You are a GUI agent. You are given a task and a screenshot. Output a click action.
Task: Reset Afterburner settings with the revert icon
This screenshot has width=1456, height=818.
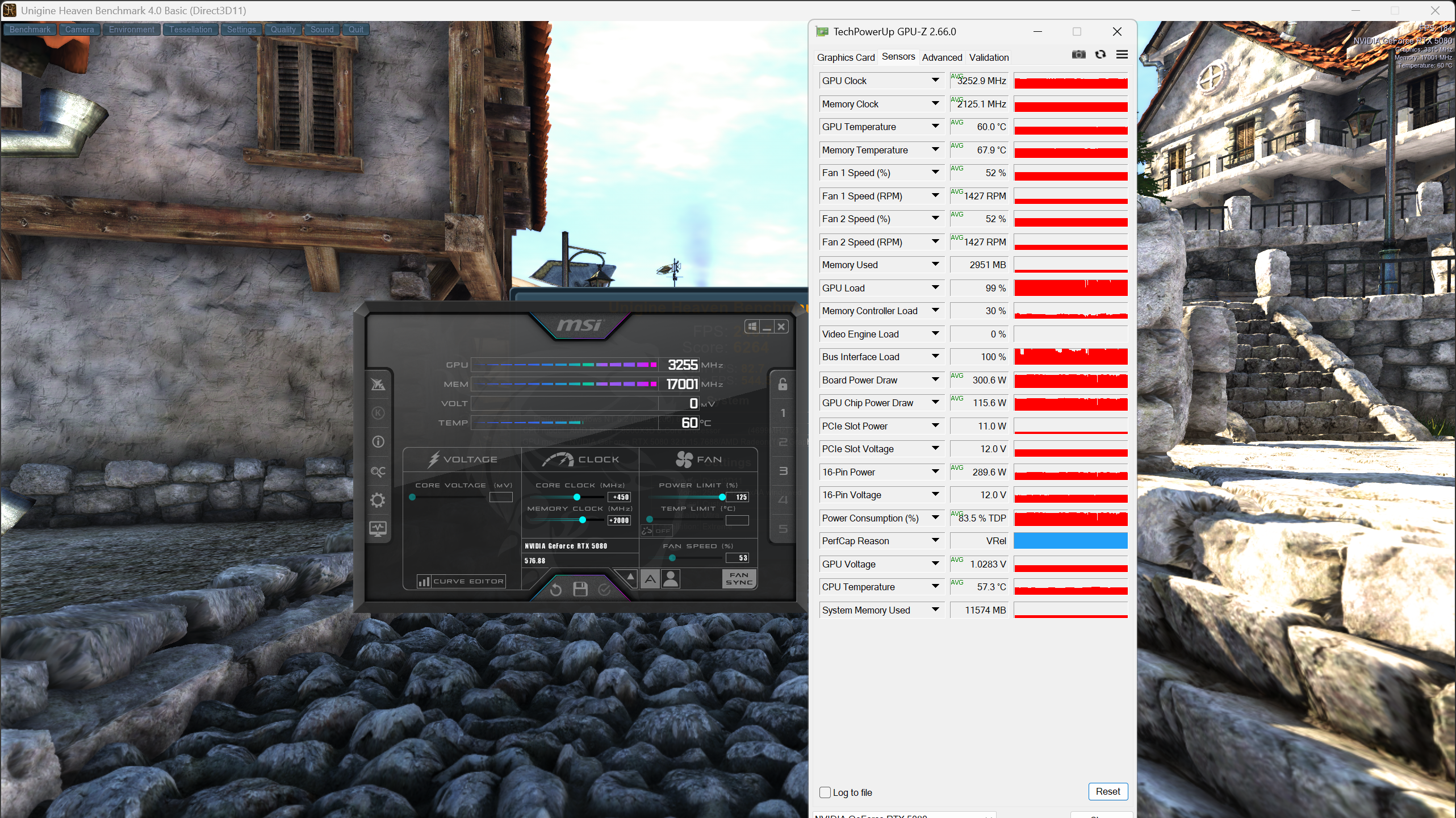(556, 590)
